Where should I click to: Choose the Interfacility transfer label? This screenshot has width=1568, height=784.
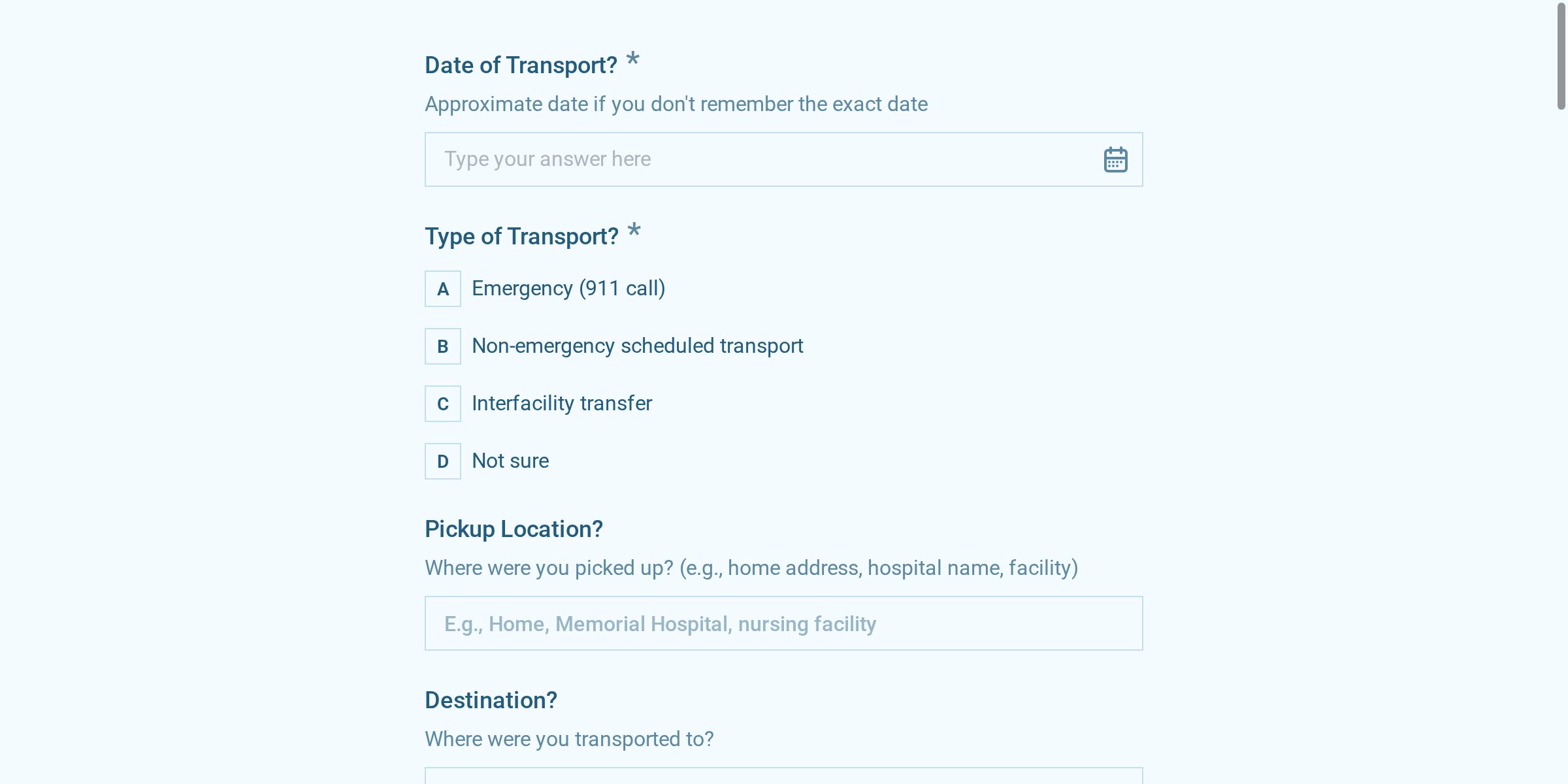coord(562,404)
